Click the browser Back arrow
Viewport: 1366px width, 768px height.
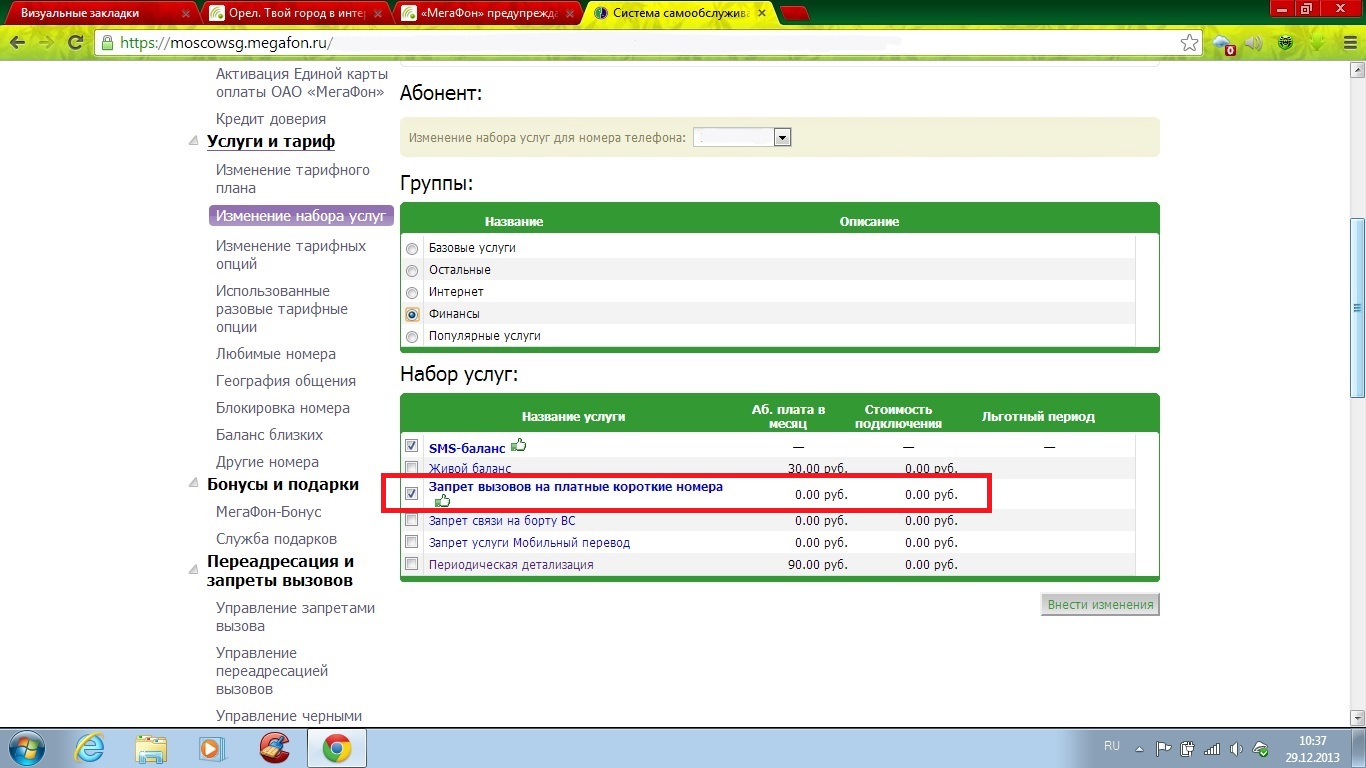[17, 43]
